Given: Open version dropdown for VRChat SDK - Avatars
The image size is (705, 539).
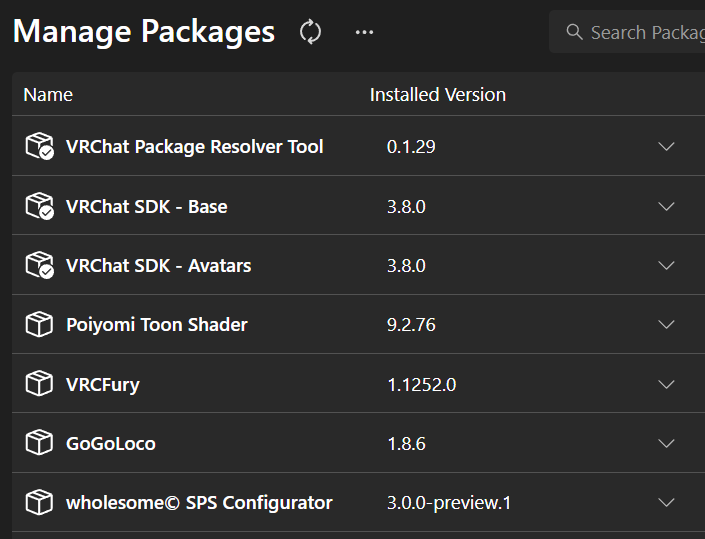Looking at the screenshot, I should click(x=667, y=266).
